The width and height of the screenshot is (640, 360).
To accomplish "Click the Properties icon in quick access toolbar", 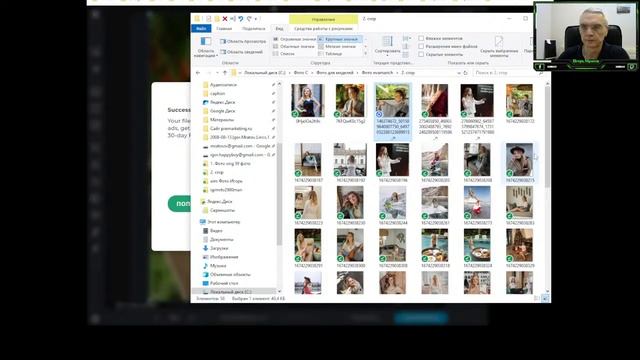I will [208, 19].
